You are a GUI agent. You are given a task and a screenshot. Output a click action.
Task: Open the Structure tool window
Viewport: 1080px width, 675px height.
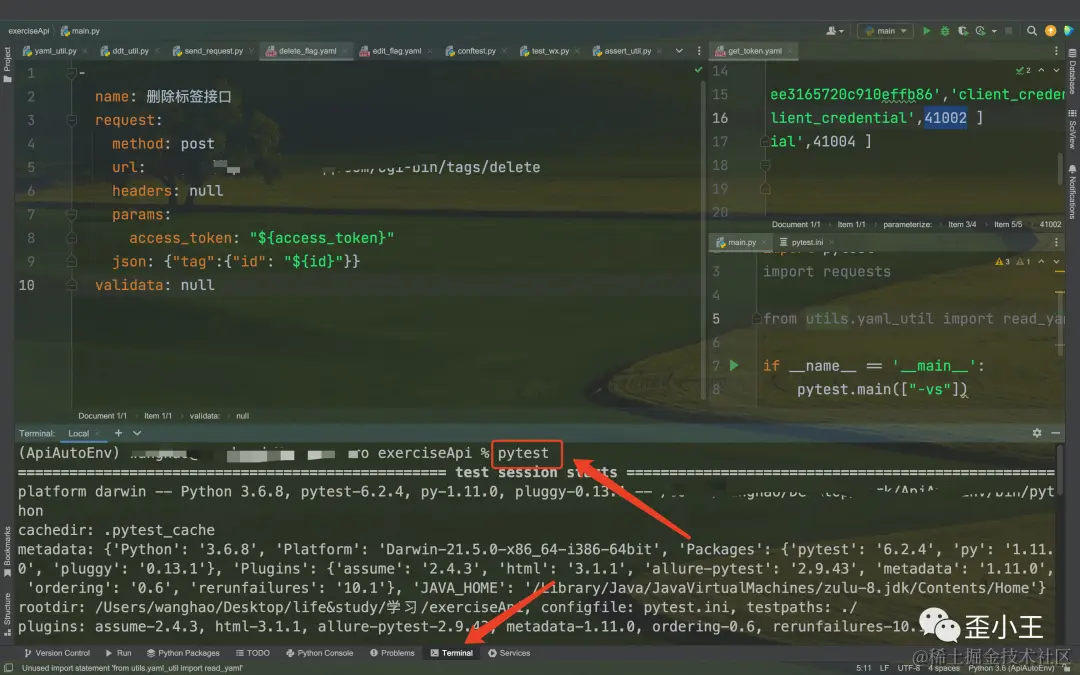[x=8, y=614]
